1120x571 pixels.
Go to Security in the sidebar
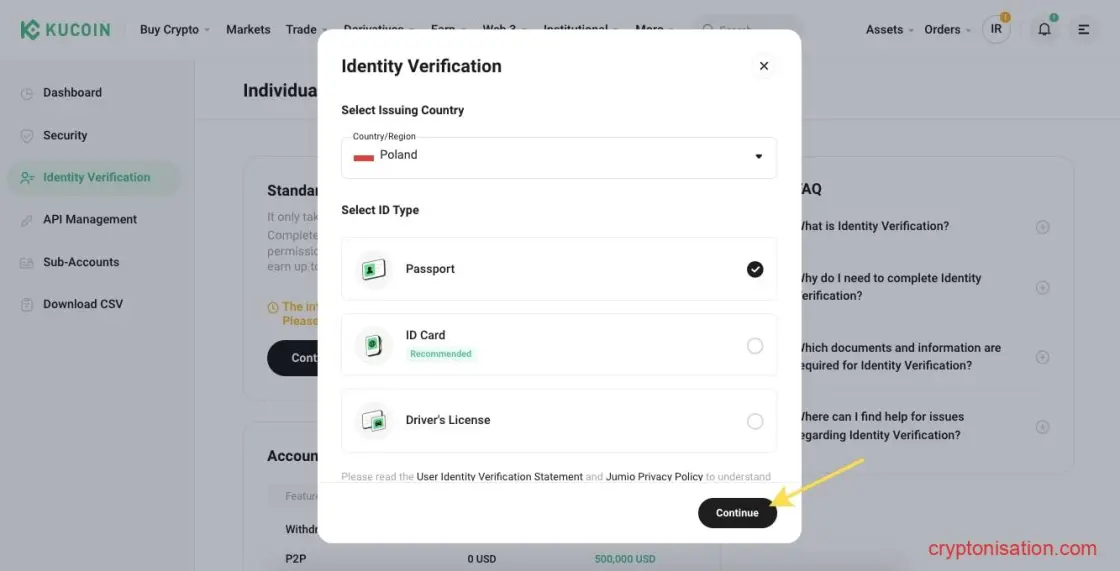pyautogui.click(x=65, y=135)
